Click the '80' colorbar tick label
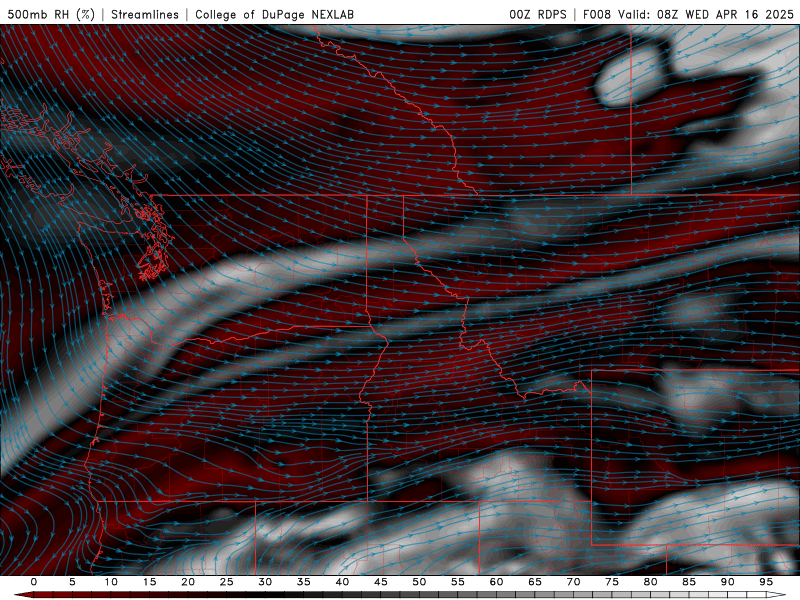 (651, 582)
